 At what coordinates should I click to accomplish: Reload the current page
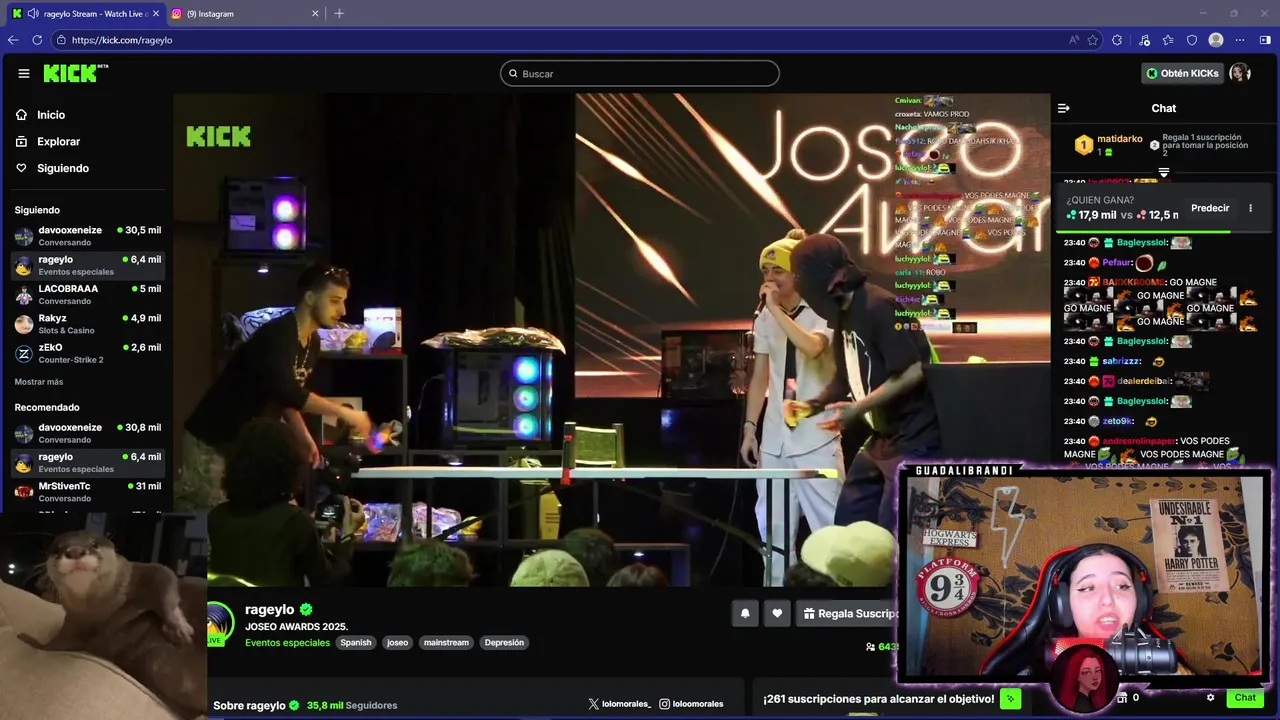tap(37, 40)
